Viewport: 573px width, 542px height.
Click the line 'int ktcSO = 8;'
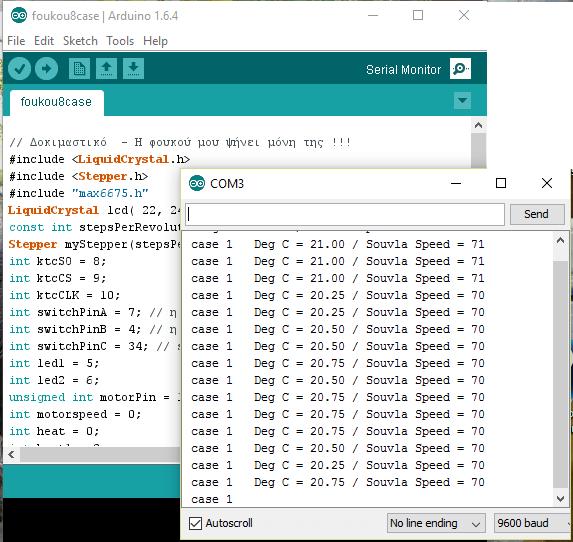[57, 261]
